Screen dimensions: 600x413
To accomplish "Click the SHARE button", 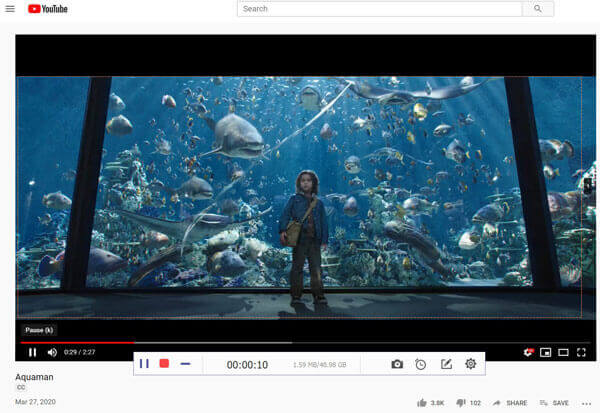I will point(510,403).
